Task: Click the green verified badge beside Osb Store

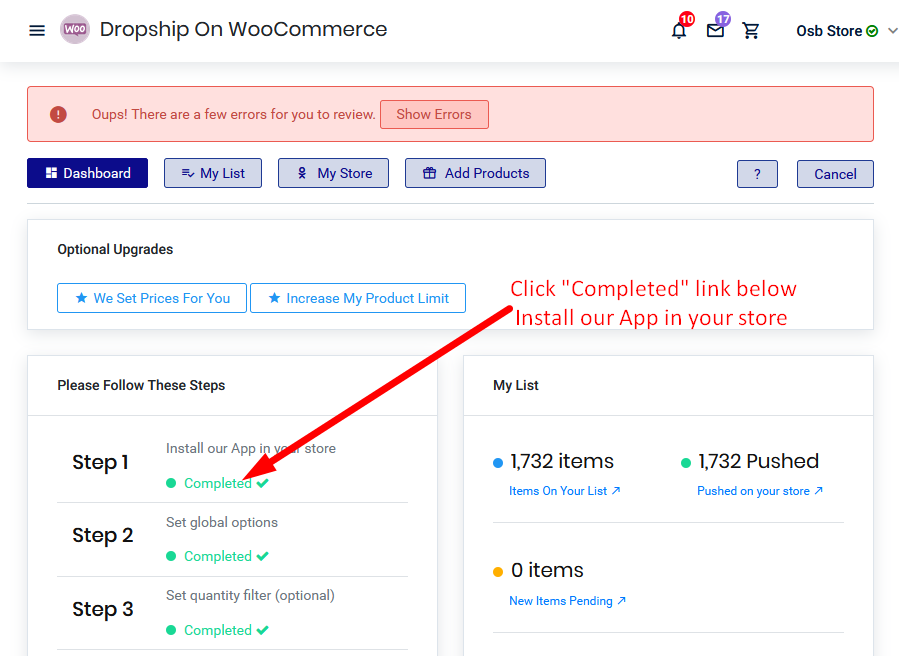Action: pyautogui.click(x=872, y=31)
